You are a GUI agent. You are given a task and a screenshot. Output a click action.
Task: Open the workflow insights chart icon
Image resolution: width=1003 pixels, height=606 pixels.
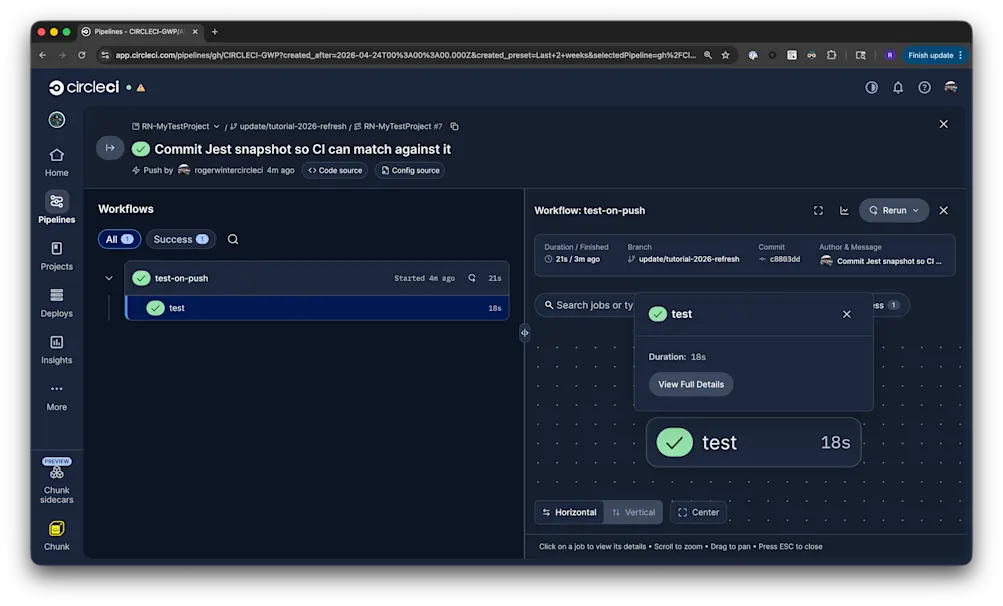pyautogui.click(x=844, y=211)
